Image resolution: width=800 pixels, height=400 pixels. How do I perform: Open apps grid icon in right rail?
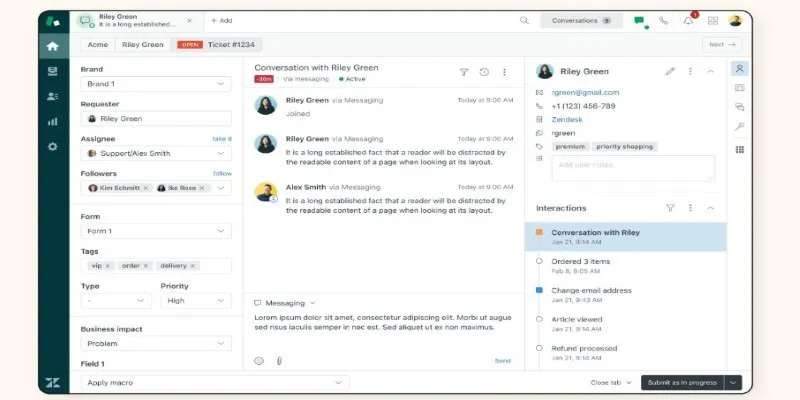[x=739, y=149]
